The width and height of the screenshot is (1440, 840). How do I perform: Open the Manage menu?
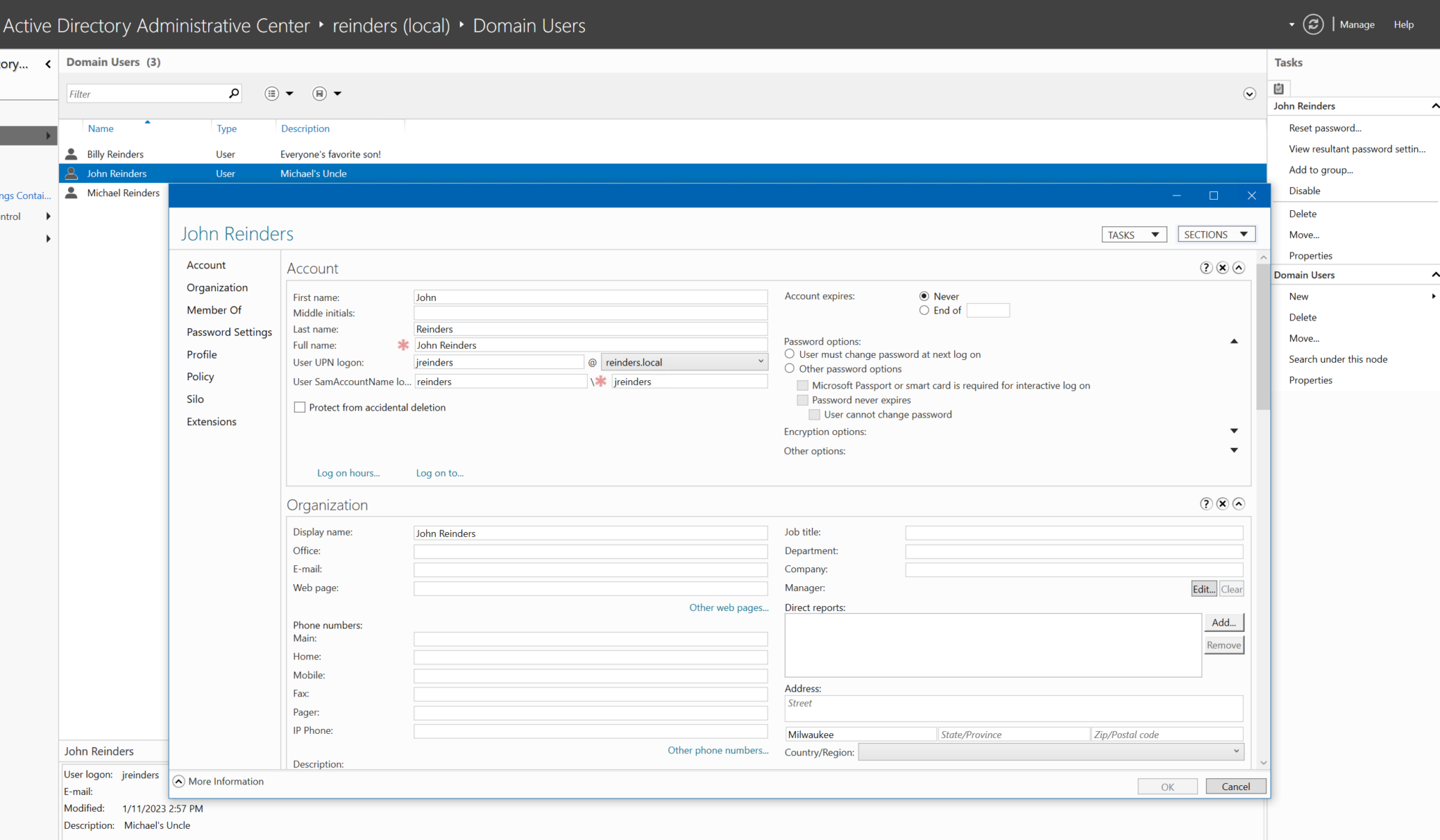pos(1356,24)
